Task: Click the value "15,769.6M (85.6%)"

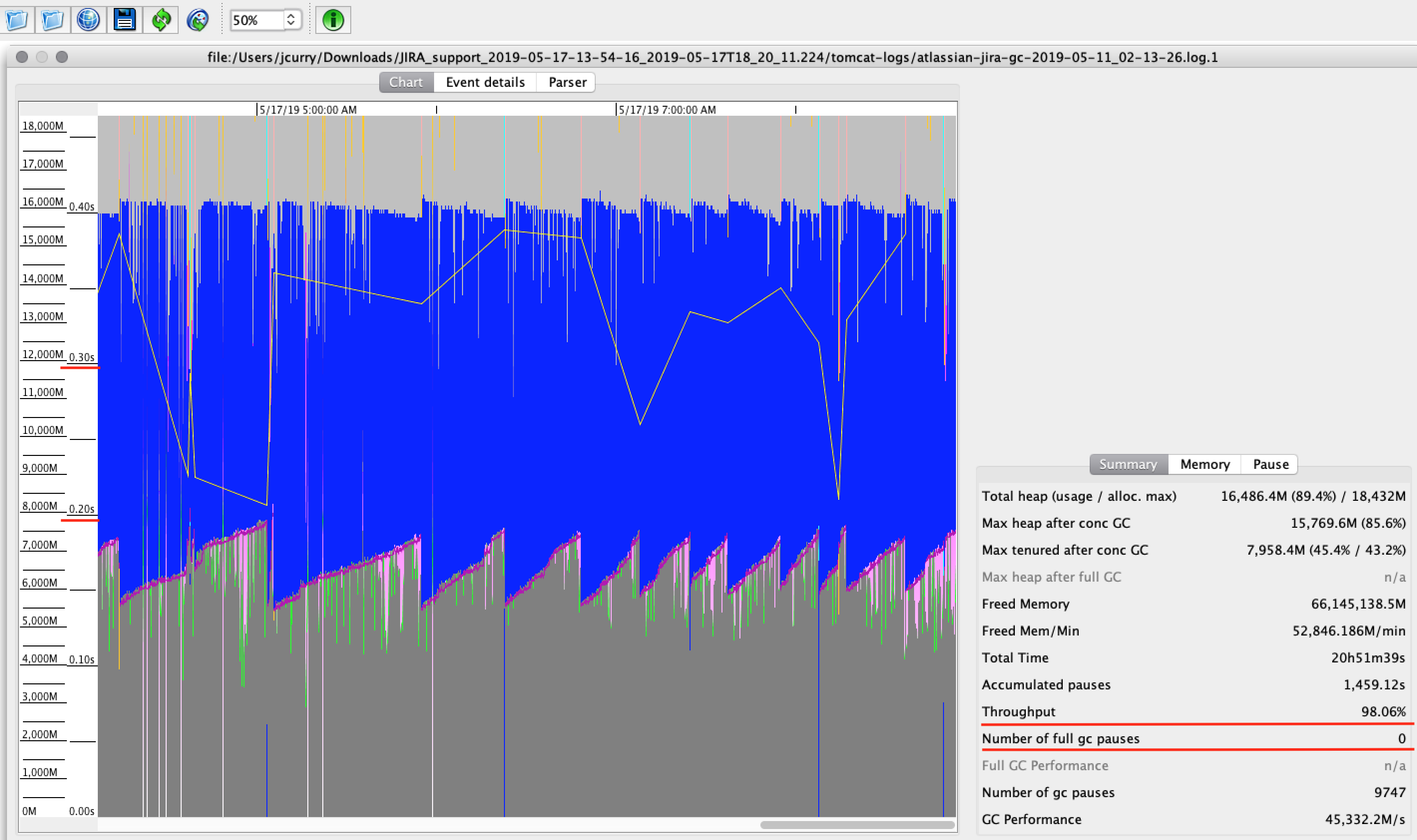Action: point(1348,523)
